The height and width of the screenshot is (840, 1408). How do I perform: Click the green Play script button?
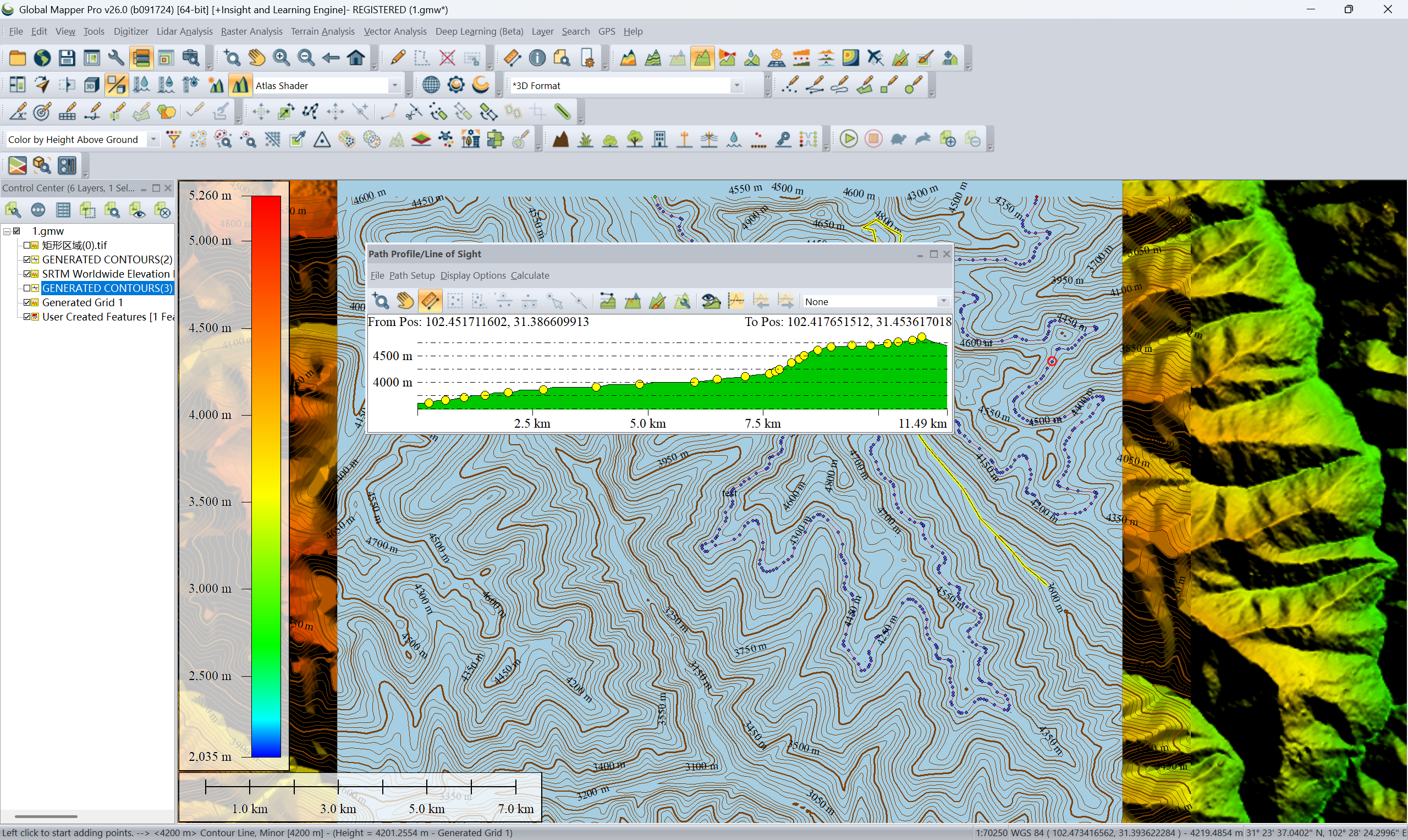(848, 139)
